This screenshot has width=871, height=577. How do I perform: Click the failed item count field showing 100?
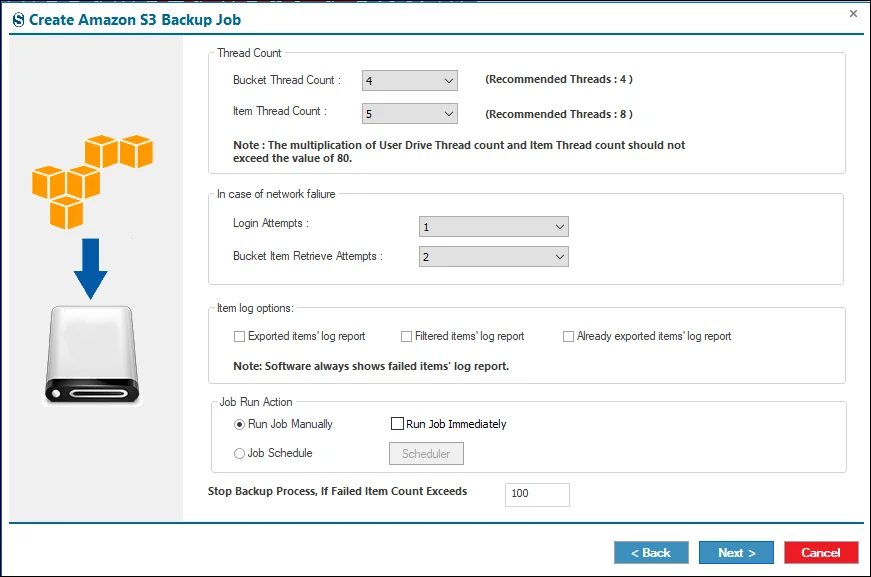(537, 494)
